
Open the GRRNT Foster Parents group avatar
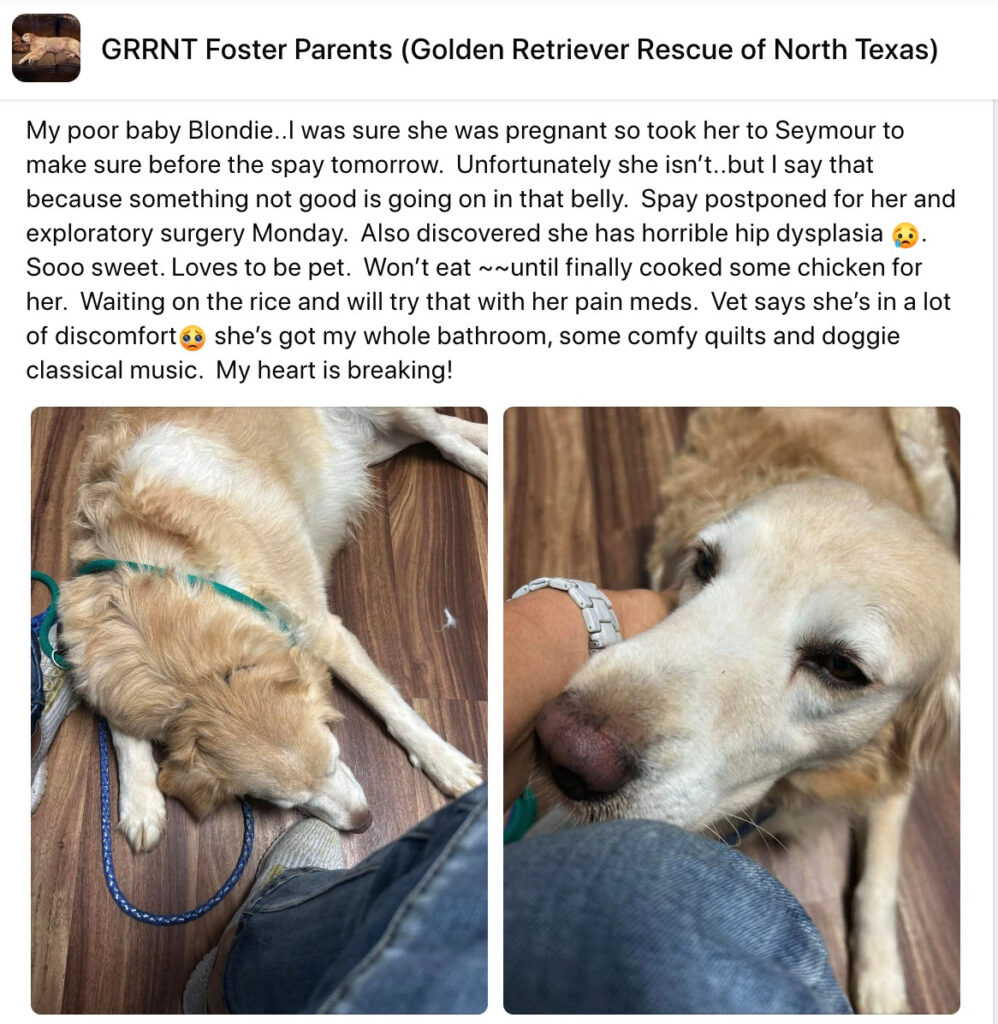pos(46,48)
